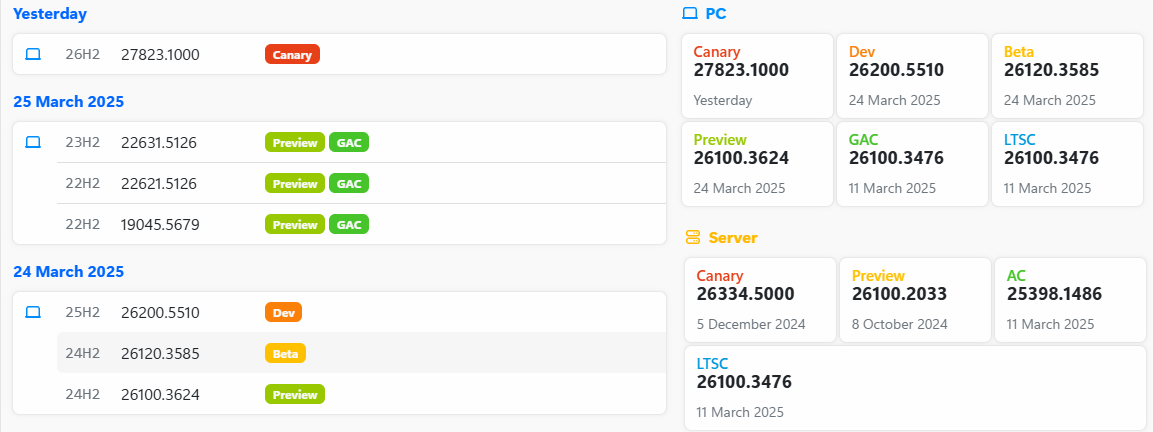Open the PC Canary card 27823.1000
Viewport: 1153px width, 432px height.
[x=757, y=76]
